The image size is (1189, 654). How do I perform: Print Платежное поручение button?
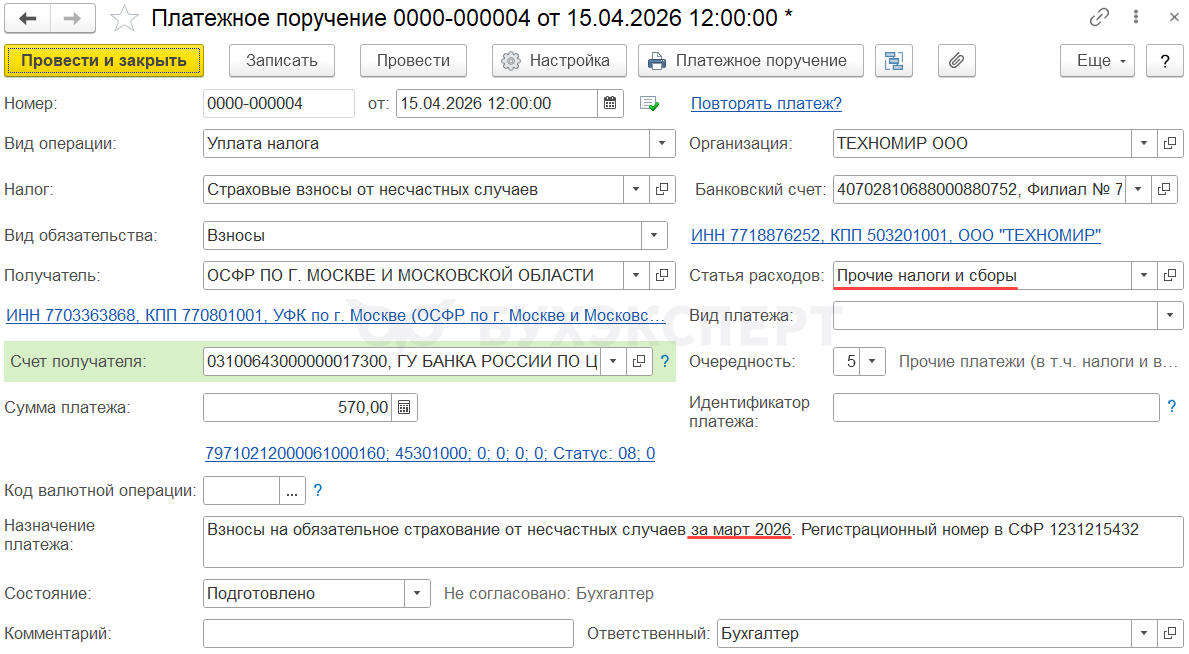coord(751,61)
